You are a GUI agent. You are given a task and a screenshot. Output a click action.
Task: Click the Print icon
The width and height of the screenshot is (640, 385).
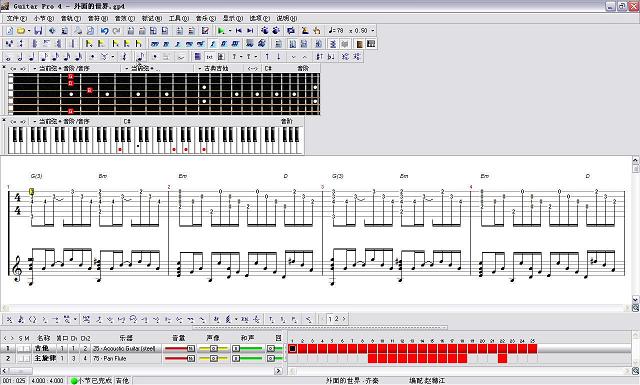click(x=78, y=31)
